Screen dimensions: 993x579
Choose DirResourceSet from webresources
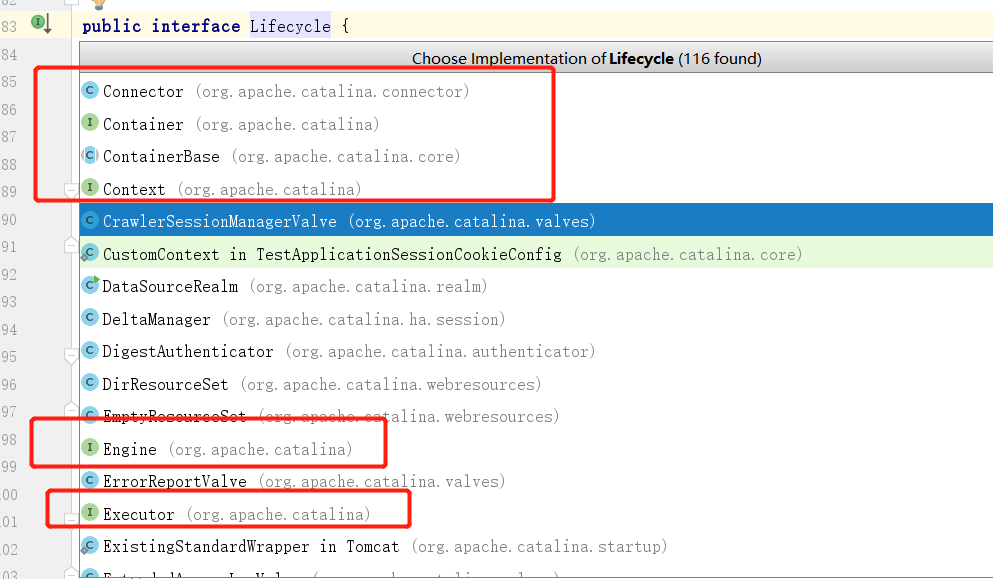click(x=536, y=384)
